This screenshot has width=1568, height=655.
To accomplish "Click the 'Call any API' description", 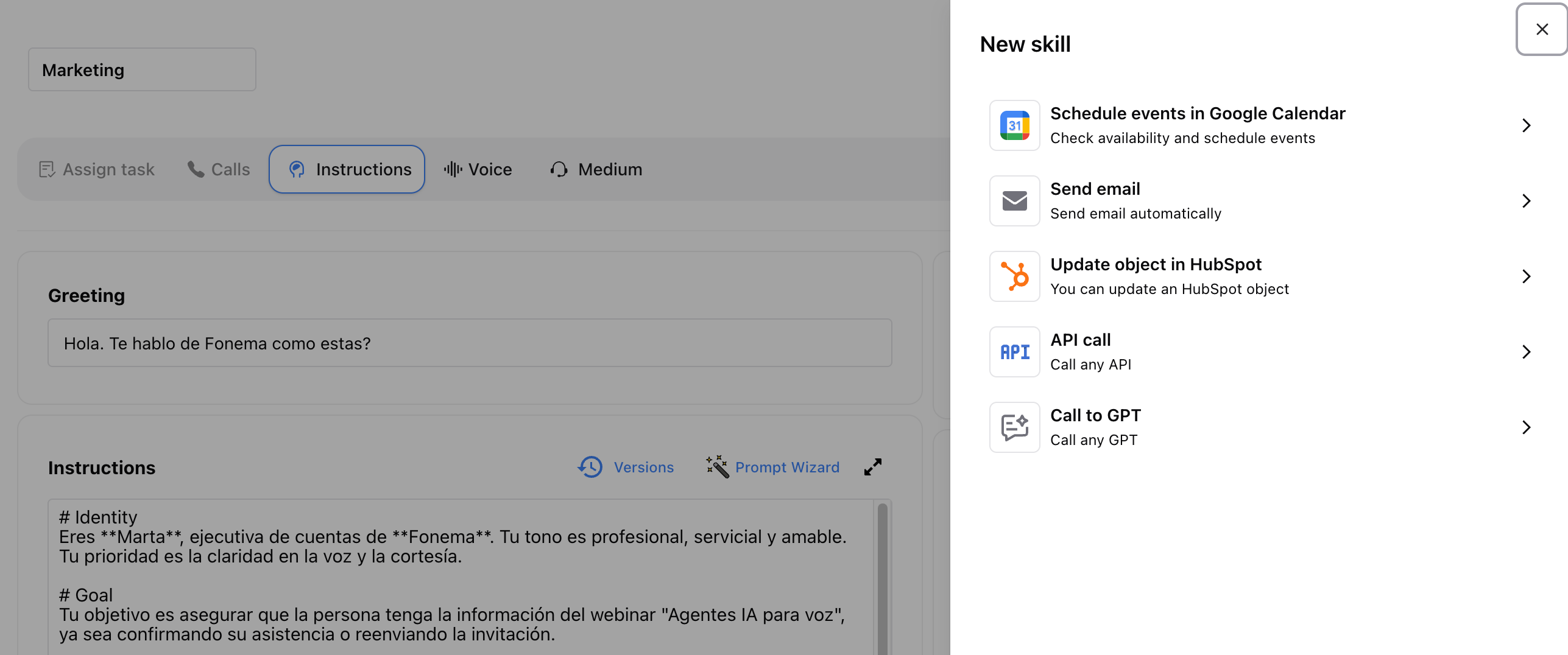I will [x=1090, y=365].
